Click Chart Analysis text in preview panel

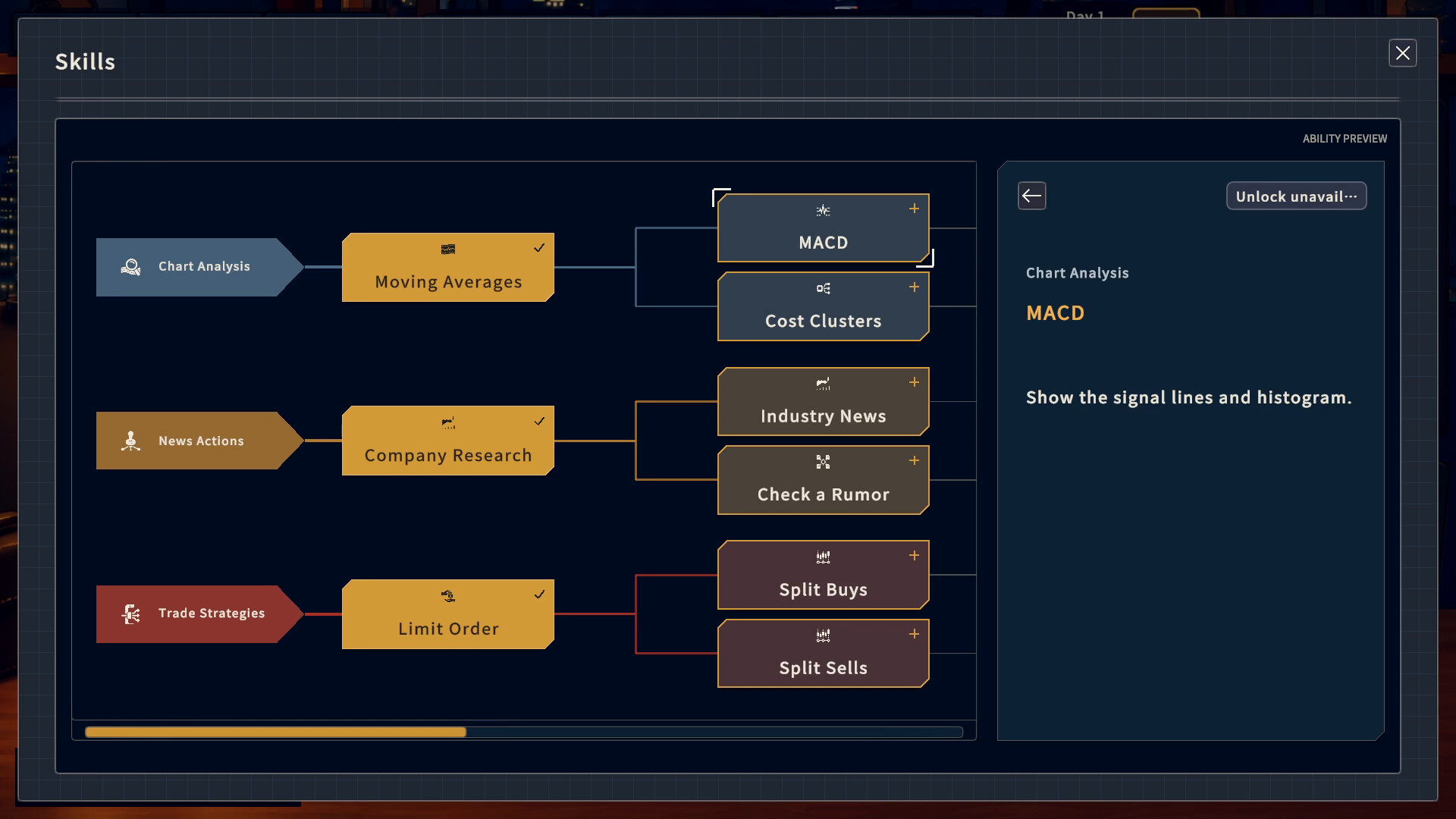[1077, 273]
